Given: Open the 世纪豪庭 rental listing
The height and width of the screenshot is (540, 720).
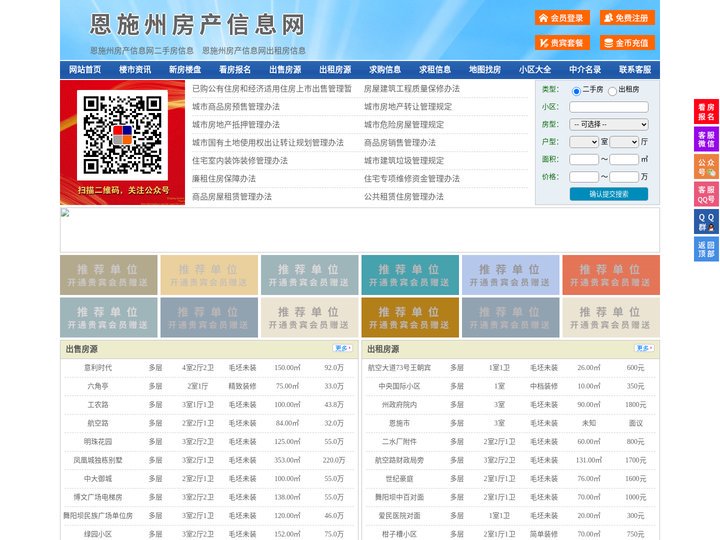Looking at the screenshot, I should click(x=399, y=479).
